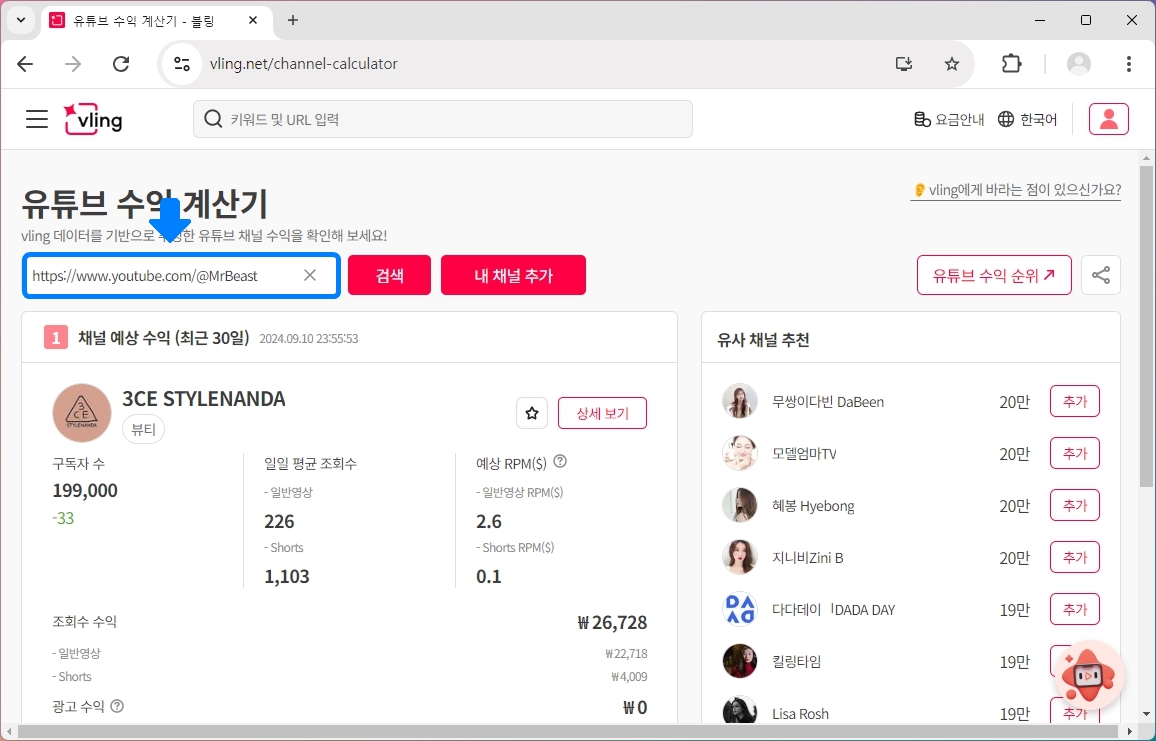Open Chrome three-dot menu
Viewport: 1156px width, 741px height.
(1129, 64)
